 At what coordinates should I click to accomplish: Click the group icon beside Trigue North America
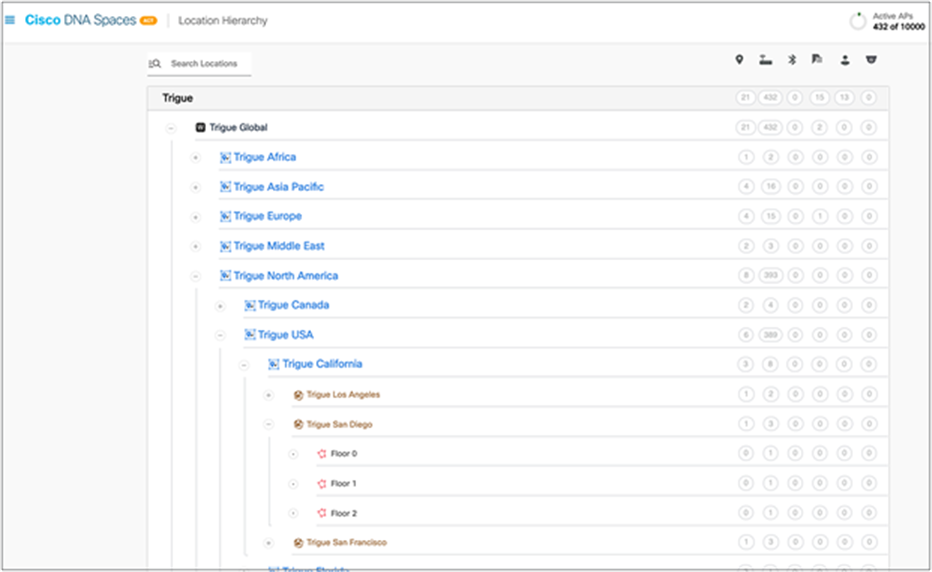pyautogui.click(x=225, y=275)
